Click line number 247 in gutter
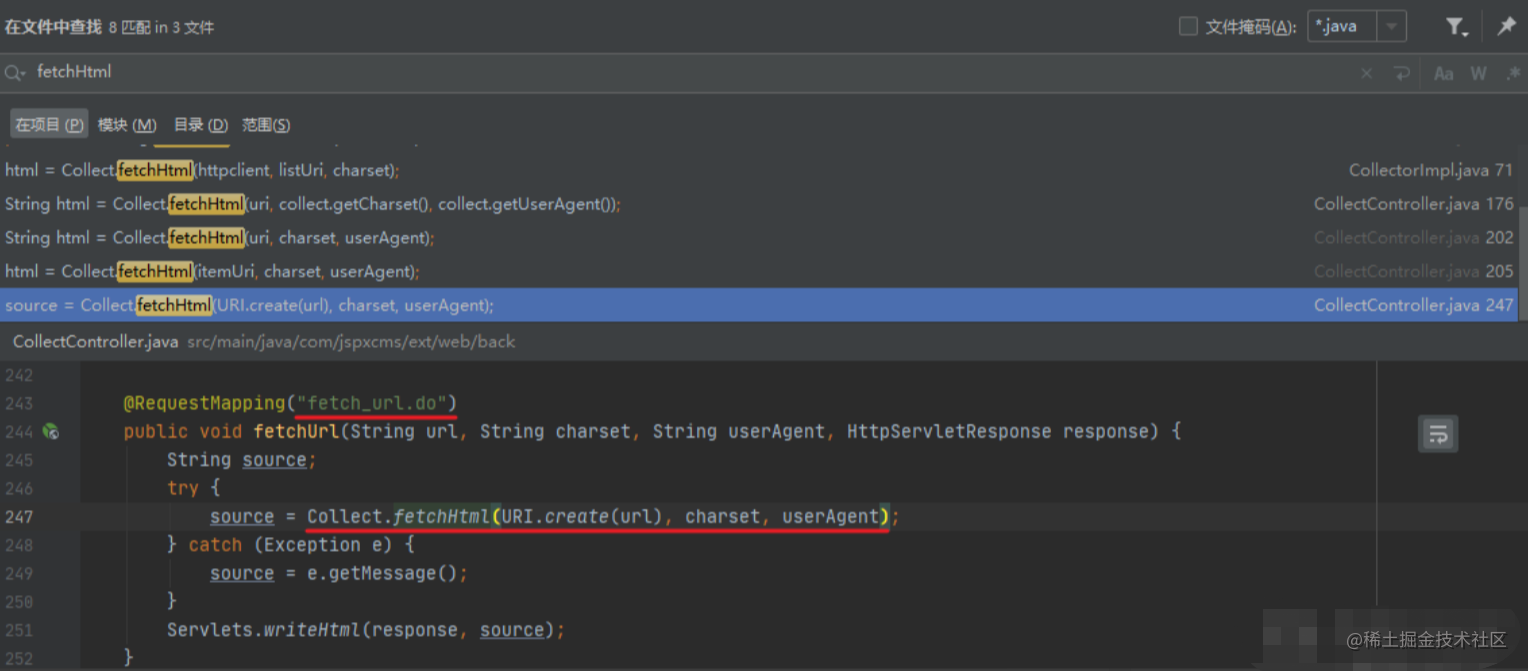The image size is (1528, 671). [19, 517]
